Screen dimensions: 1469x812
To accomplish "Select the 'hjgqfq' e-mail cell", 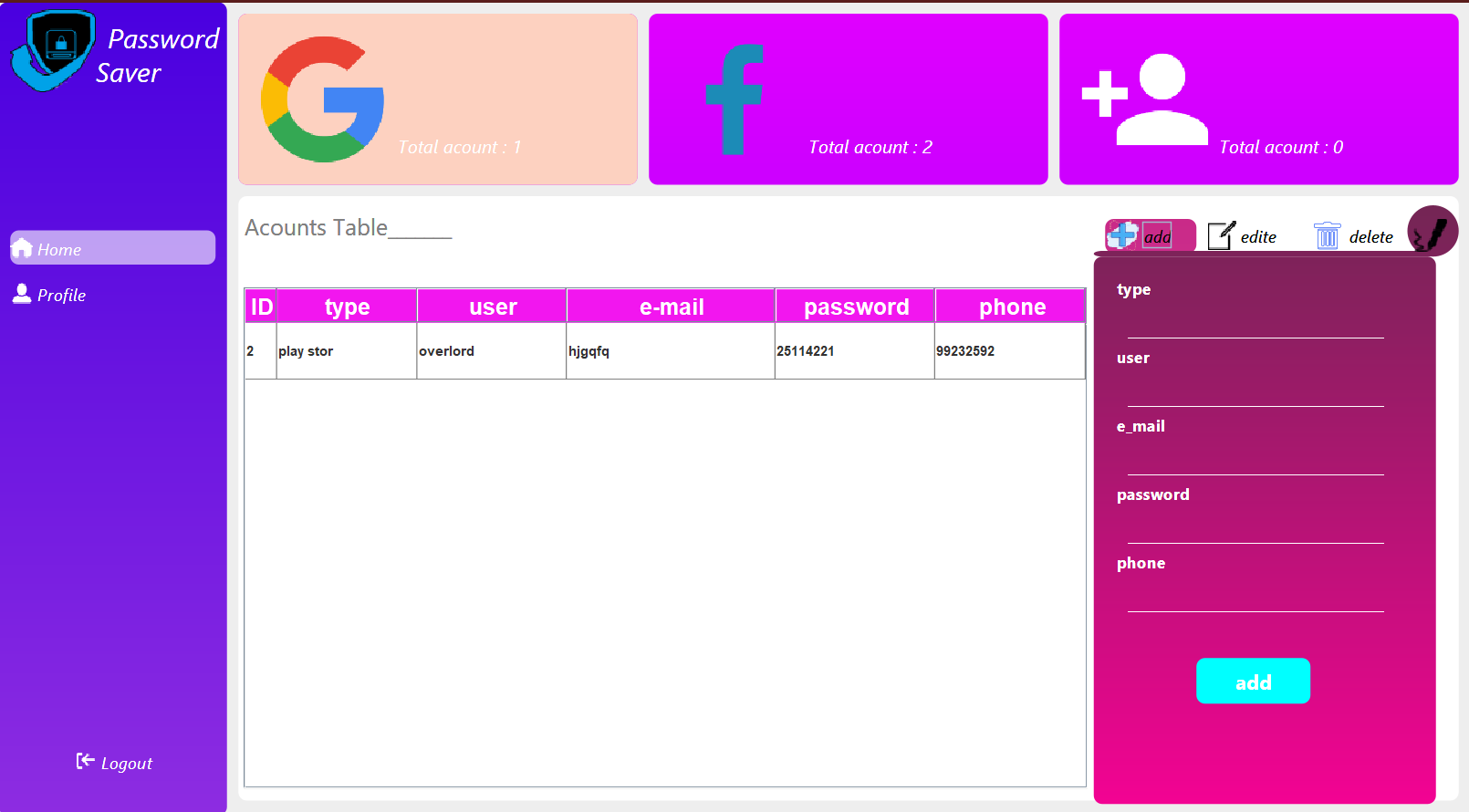I will pyautogui.click(x=671, y=351).
